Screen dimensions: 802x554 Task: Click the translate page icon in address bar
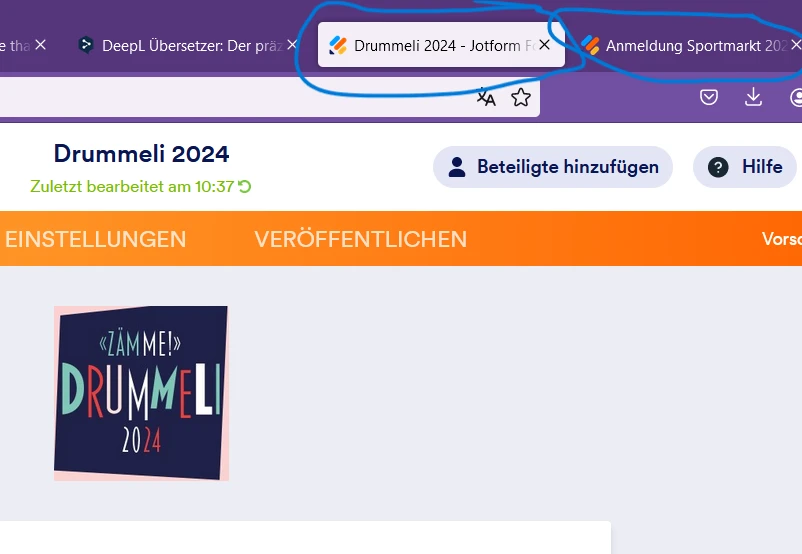coord(486,97)
